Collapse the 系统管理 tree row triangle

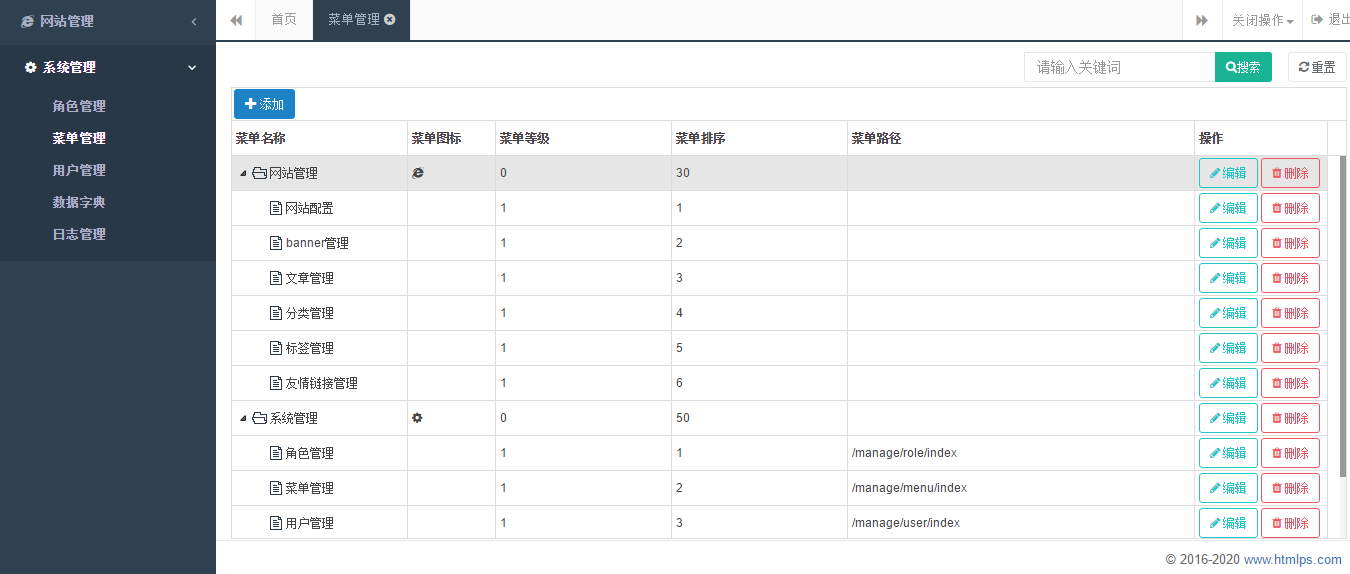pos(243,418)
